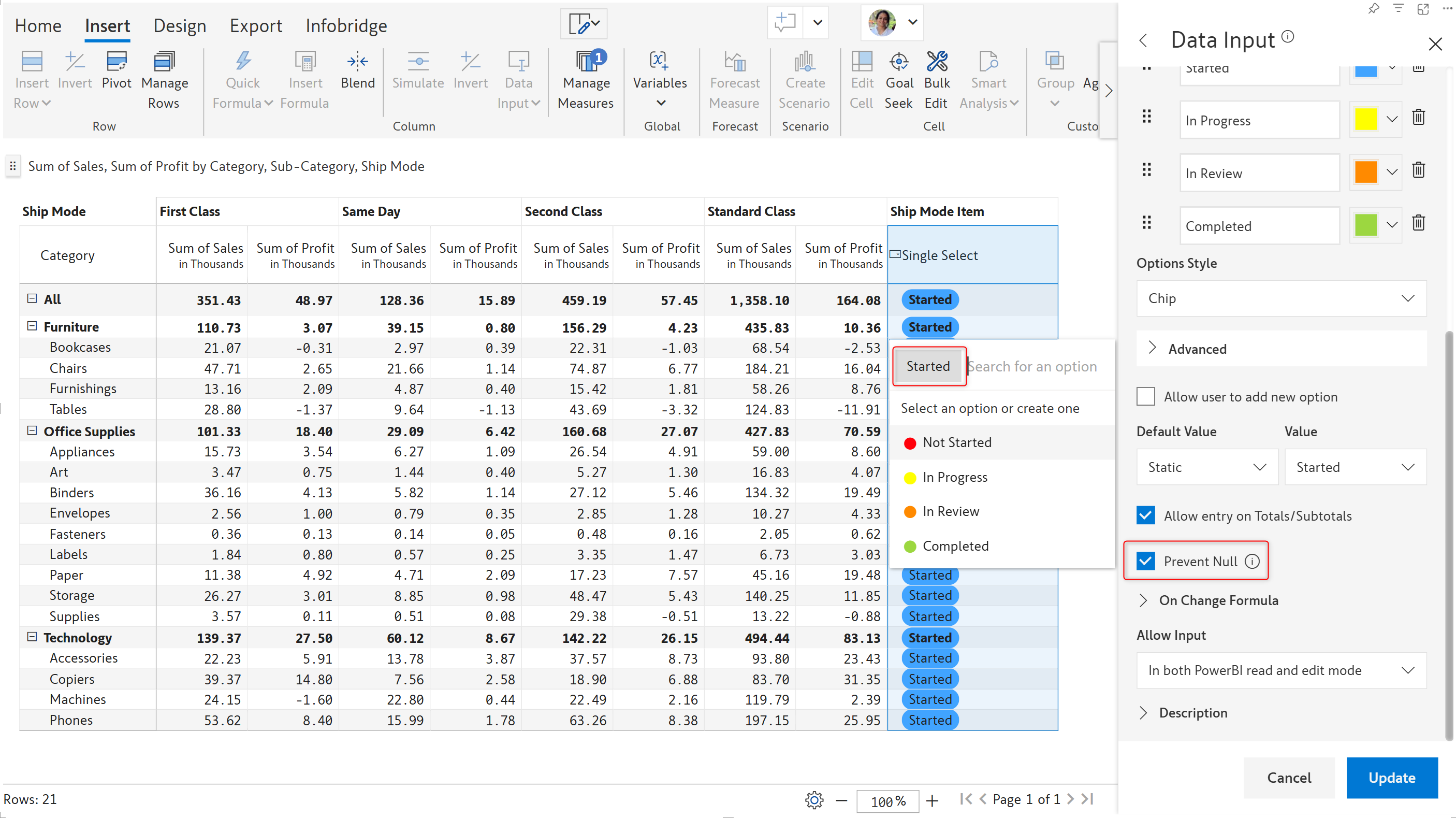The image size is (1456, 818).
Task: Open the Options Style Chip dropdown
Action: pyautogui.click(x=1281, y=297)
